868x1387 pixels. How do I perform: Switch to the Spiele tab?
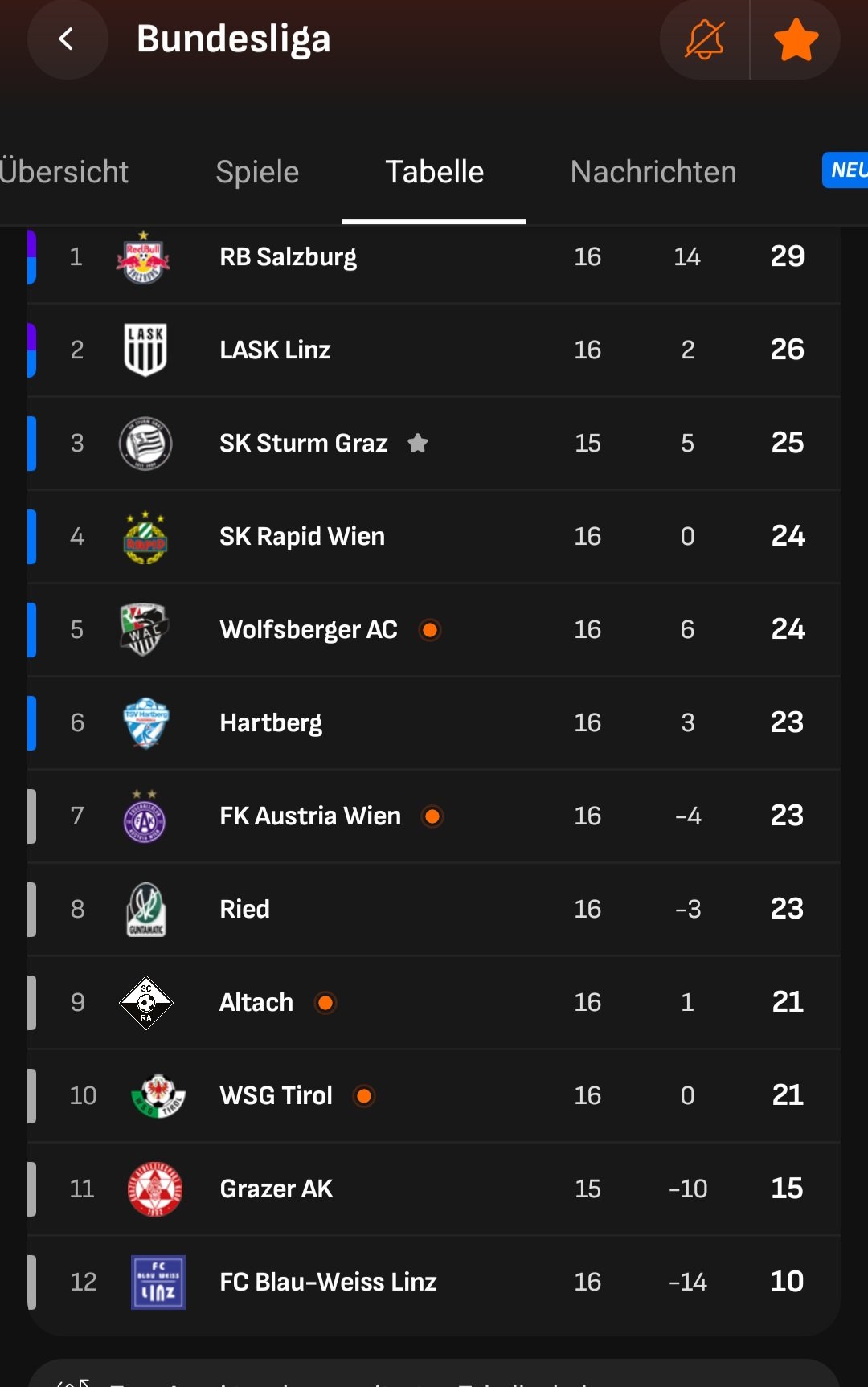257,172
